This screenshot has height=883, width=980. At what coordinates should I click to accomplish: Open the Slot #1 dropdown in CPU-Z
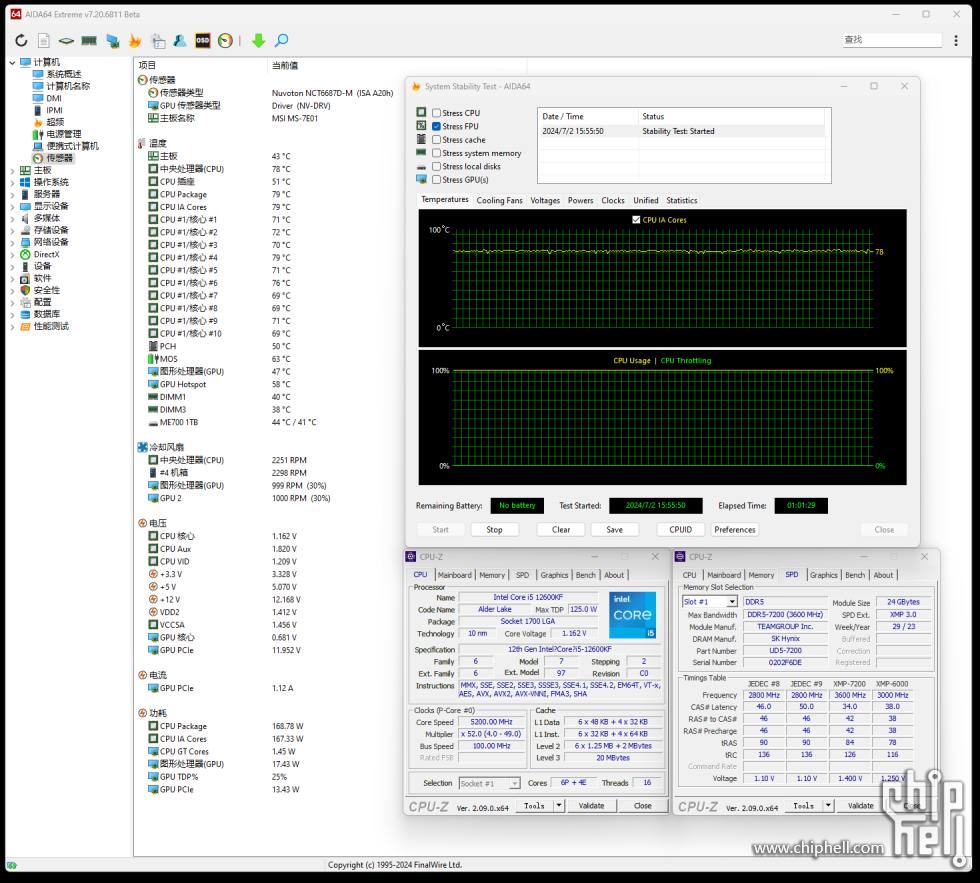(x=731, y=602)
